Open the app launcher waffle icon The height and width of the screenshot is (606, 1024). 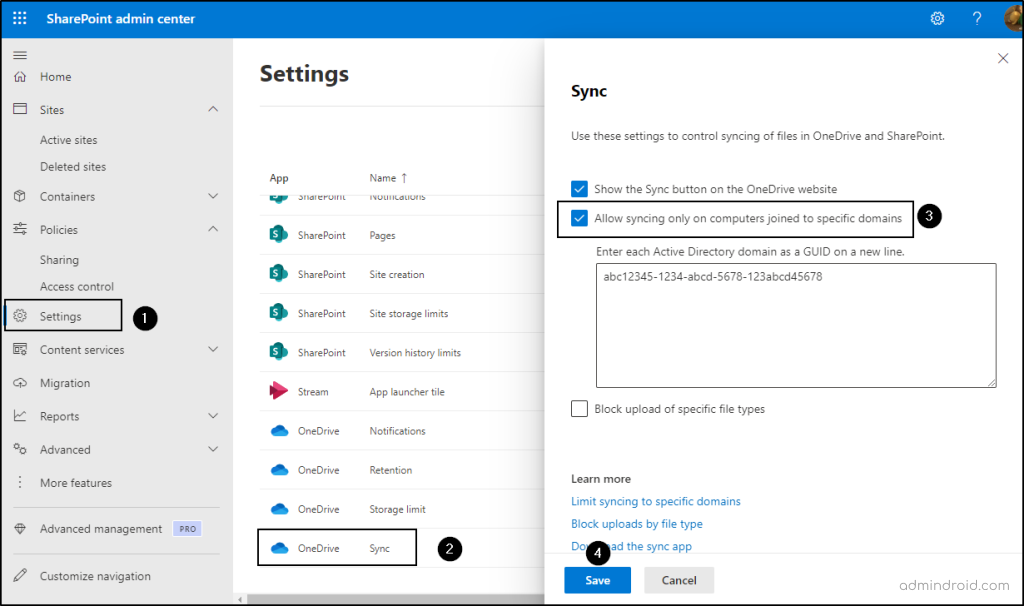click(x=20, y=19)
